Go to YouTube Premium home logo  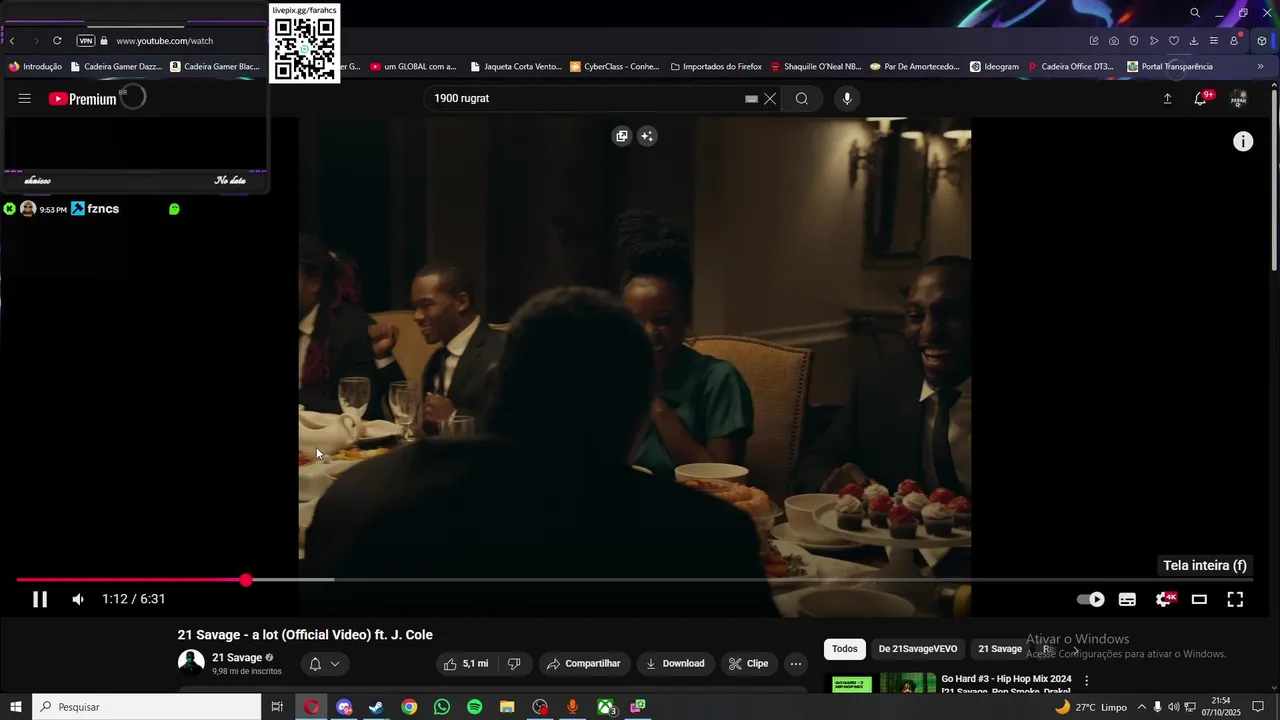(x=83, y=99)
